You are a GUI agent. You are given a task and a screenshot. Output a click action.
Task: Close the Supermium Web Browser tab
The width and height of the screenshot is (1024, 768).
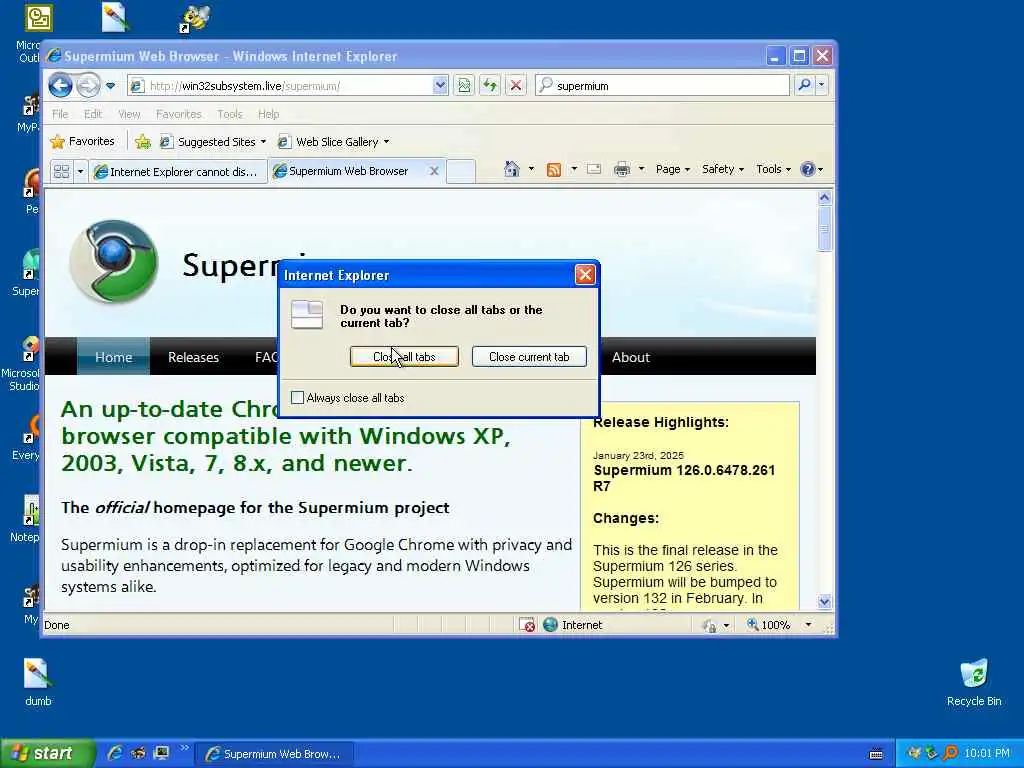pyautogui.click(x=434, y=170)
